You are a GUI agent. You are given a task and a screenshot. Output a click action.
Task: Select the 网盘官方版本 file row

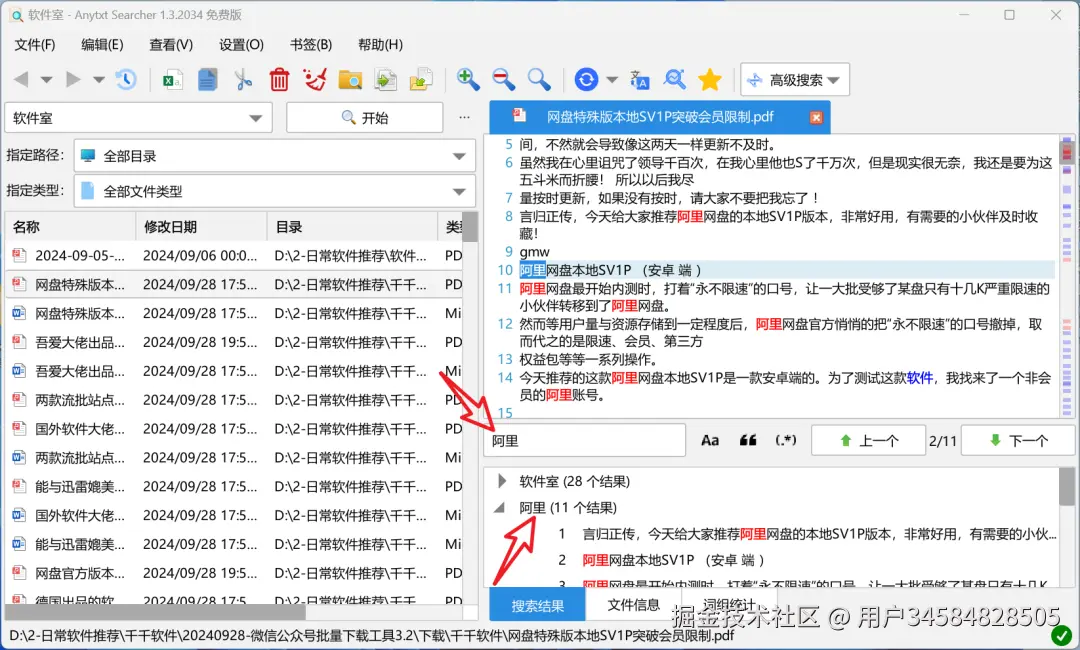pos(234,573)
